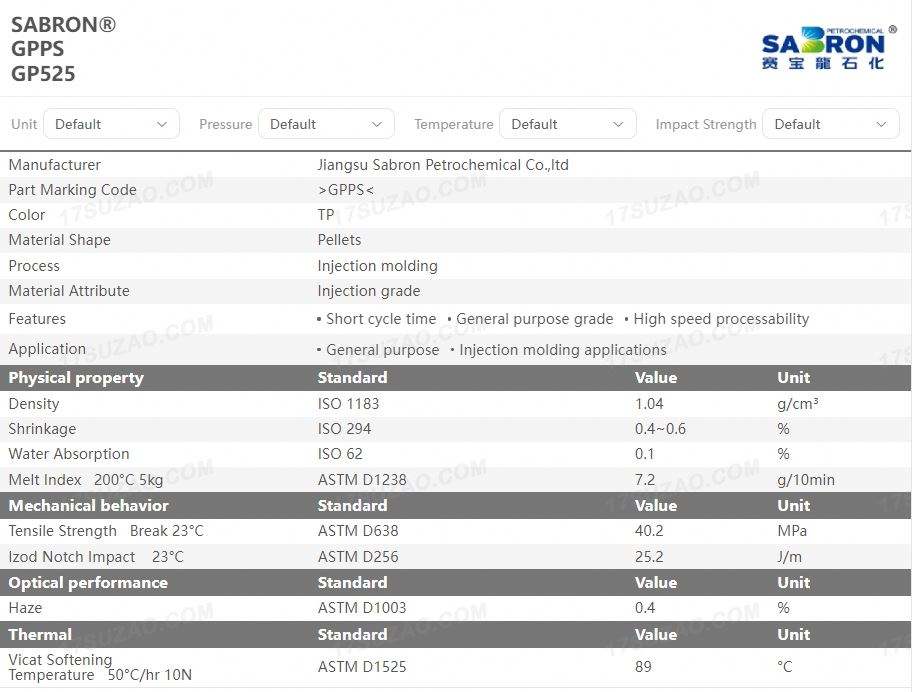This screenshot has width=912, height=692.
Task: Select the Injection molding applications entry
Action: pos(562,350)
